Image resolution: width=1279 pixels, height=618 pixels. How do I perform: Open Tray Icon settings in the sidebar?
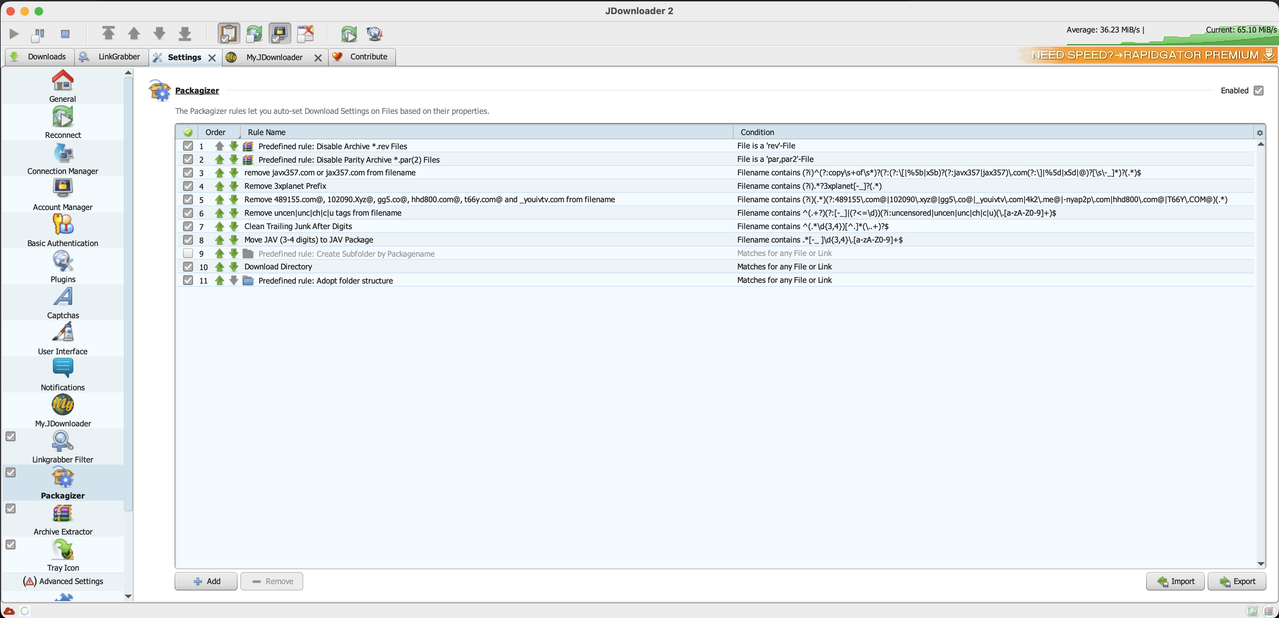click(x=62, y=554)
